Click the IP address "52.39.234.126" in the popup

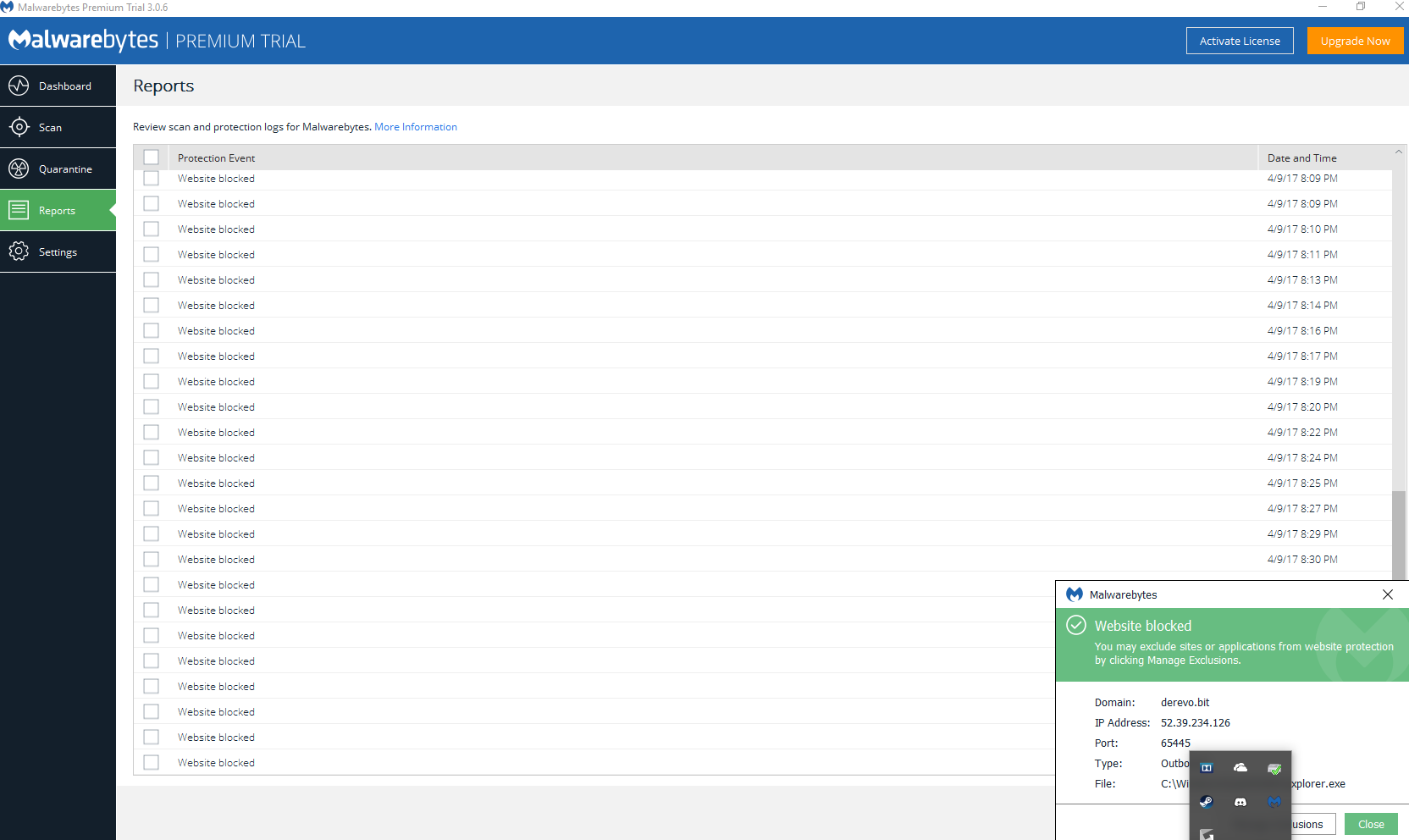(x=1195, y=722)
